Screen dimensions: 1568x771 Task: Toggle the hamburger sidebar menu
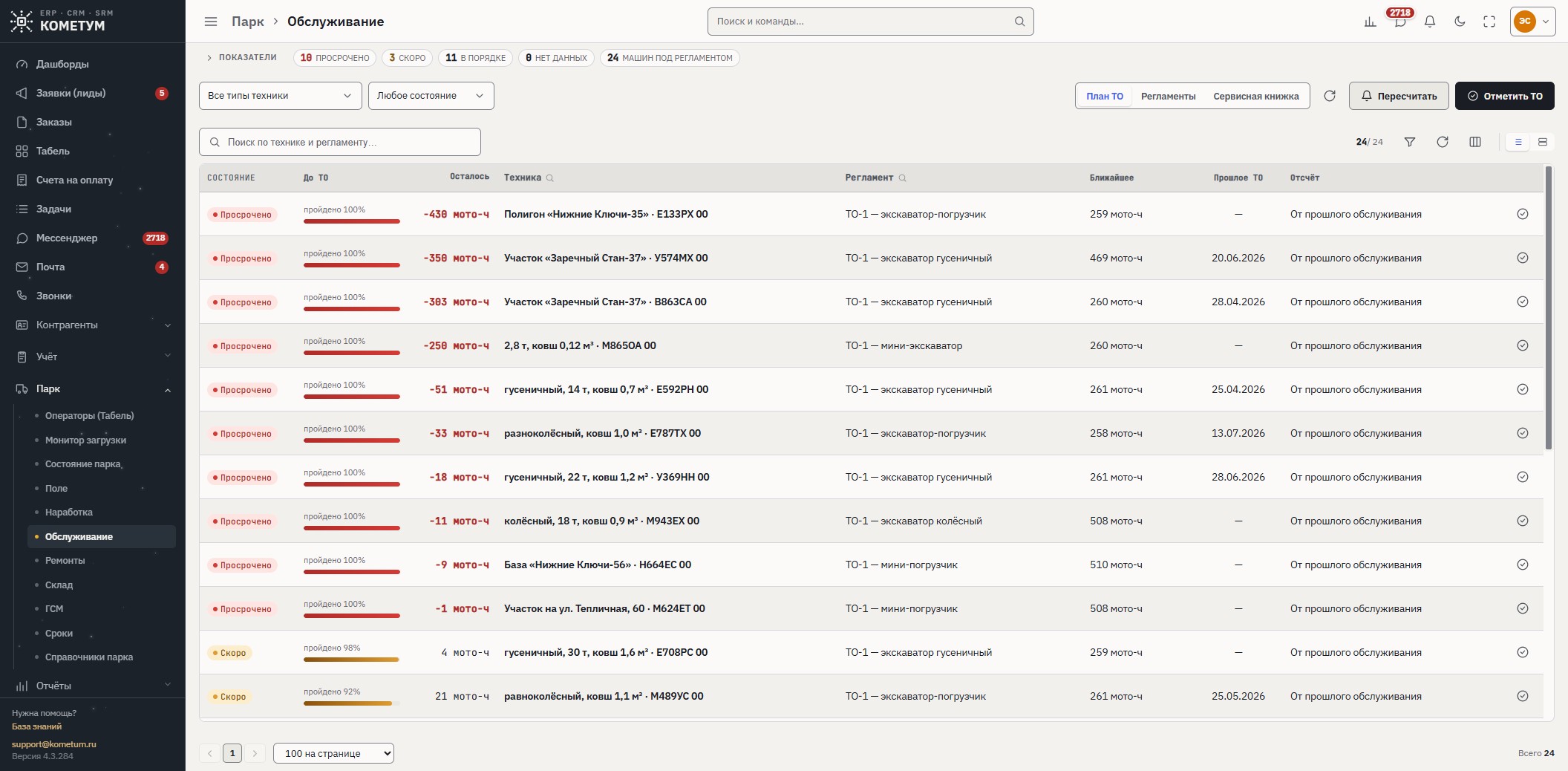pos(211,22)
